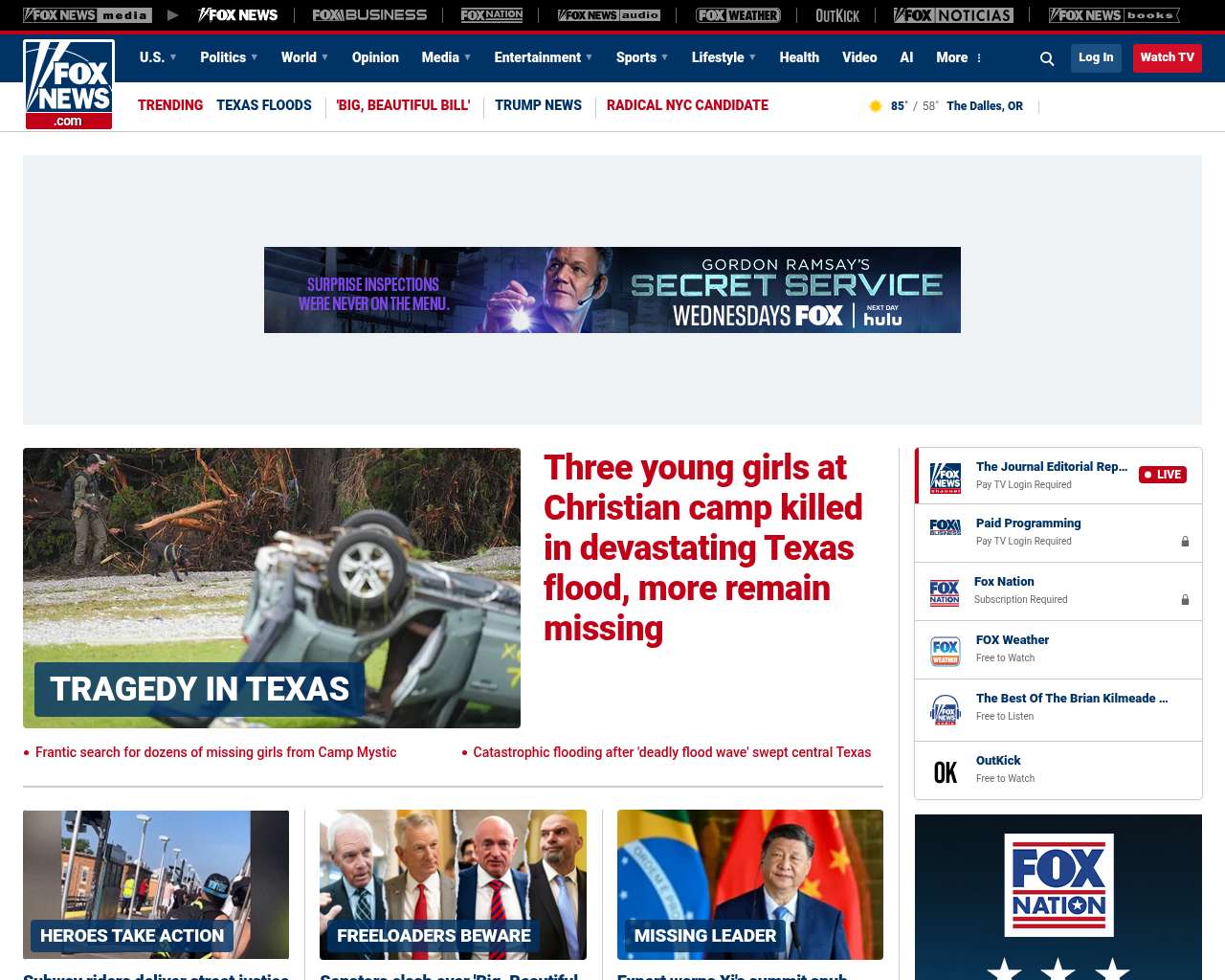Click the Gordon Ramsay's Secret Service ad banner

tap(612, 290)
